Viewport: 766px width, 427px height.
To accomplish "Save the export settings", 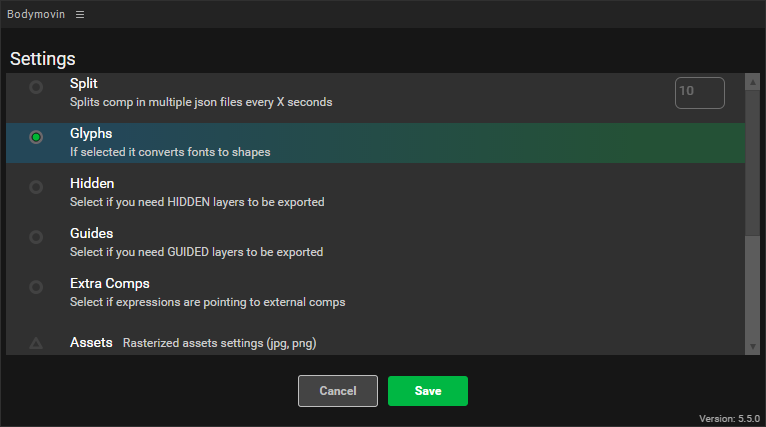I will tap(428, 391).
